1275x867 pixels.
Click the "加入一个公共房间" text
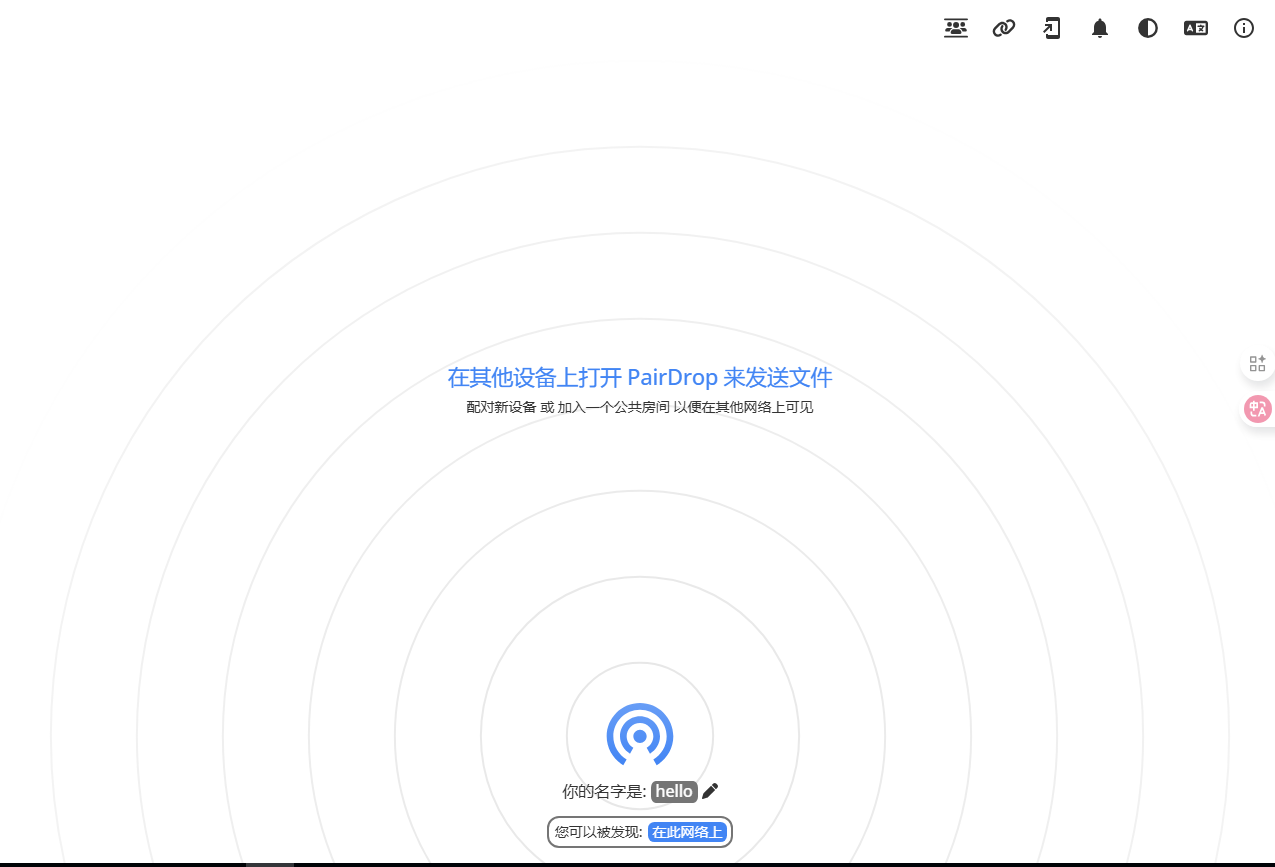[x=613, y=408]
